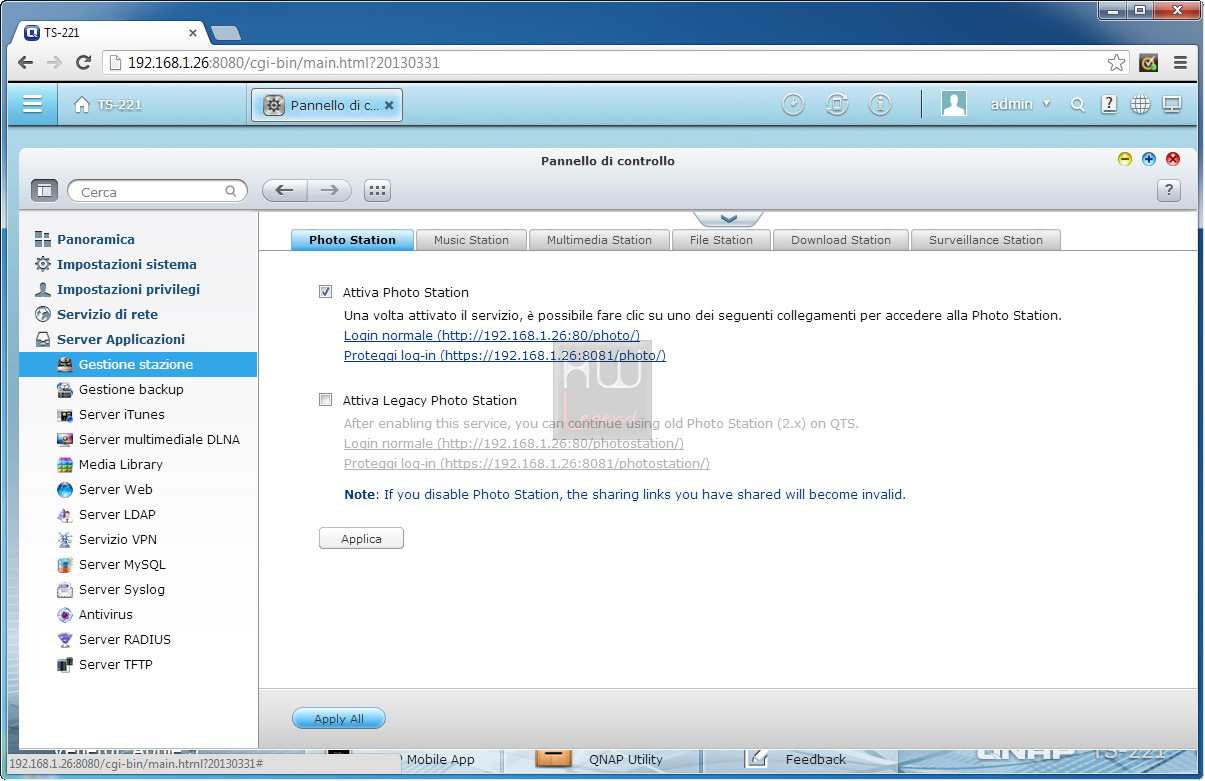Open the QTS main menu hamburger icon
This screenshot has width=1205, height=781.
click(x=33, y=104)
